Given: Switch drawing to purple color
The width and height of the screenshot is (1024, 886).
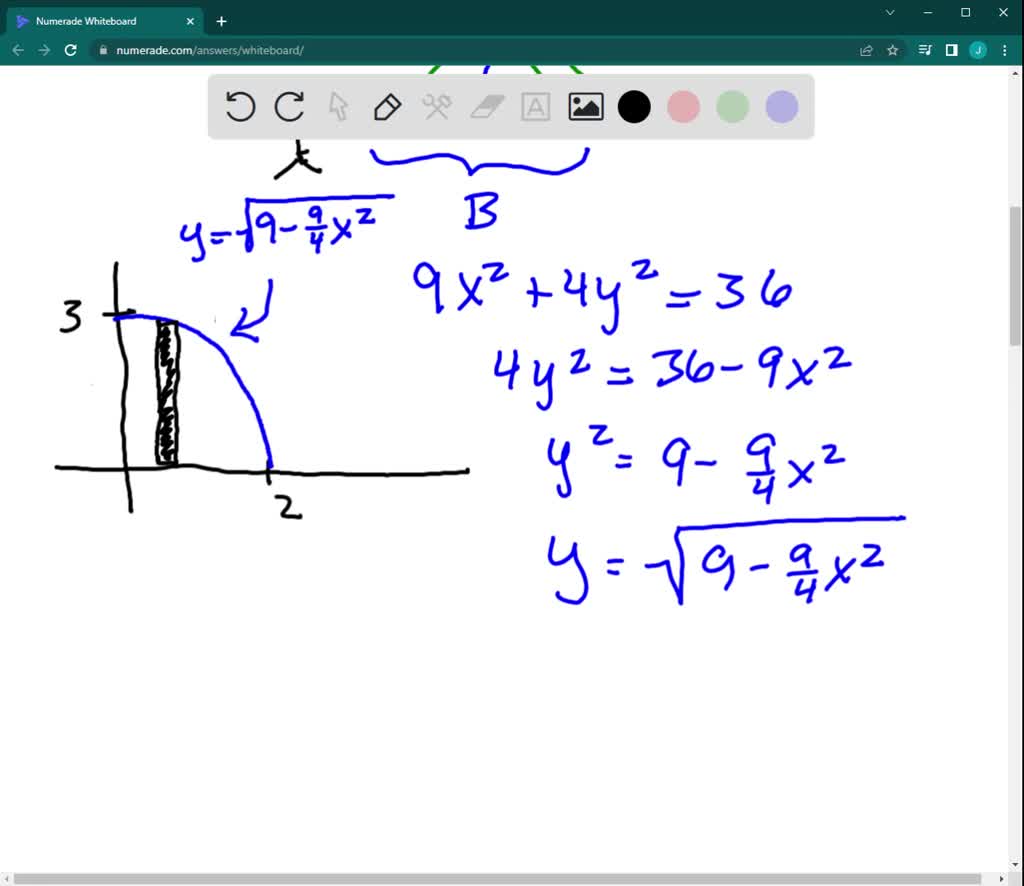Looking at the screenshot, I should 781,106.
